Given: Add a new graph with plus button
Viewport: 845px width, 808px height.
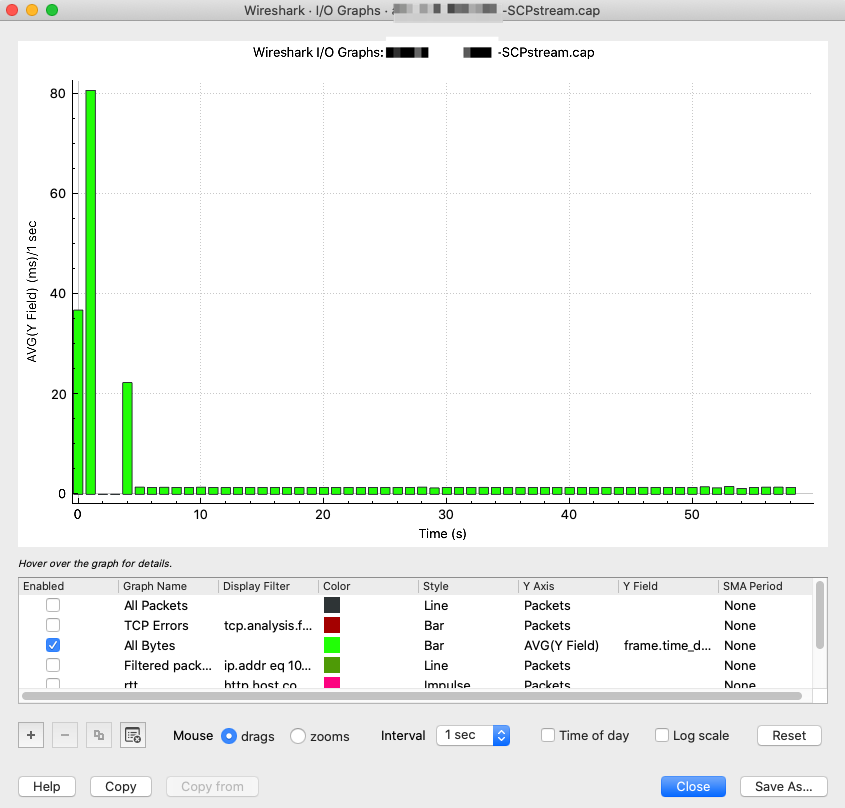Looking at the screenshot, I should point(31,735).
